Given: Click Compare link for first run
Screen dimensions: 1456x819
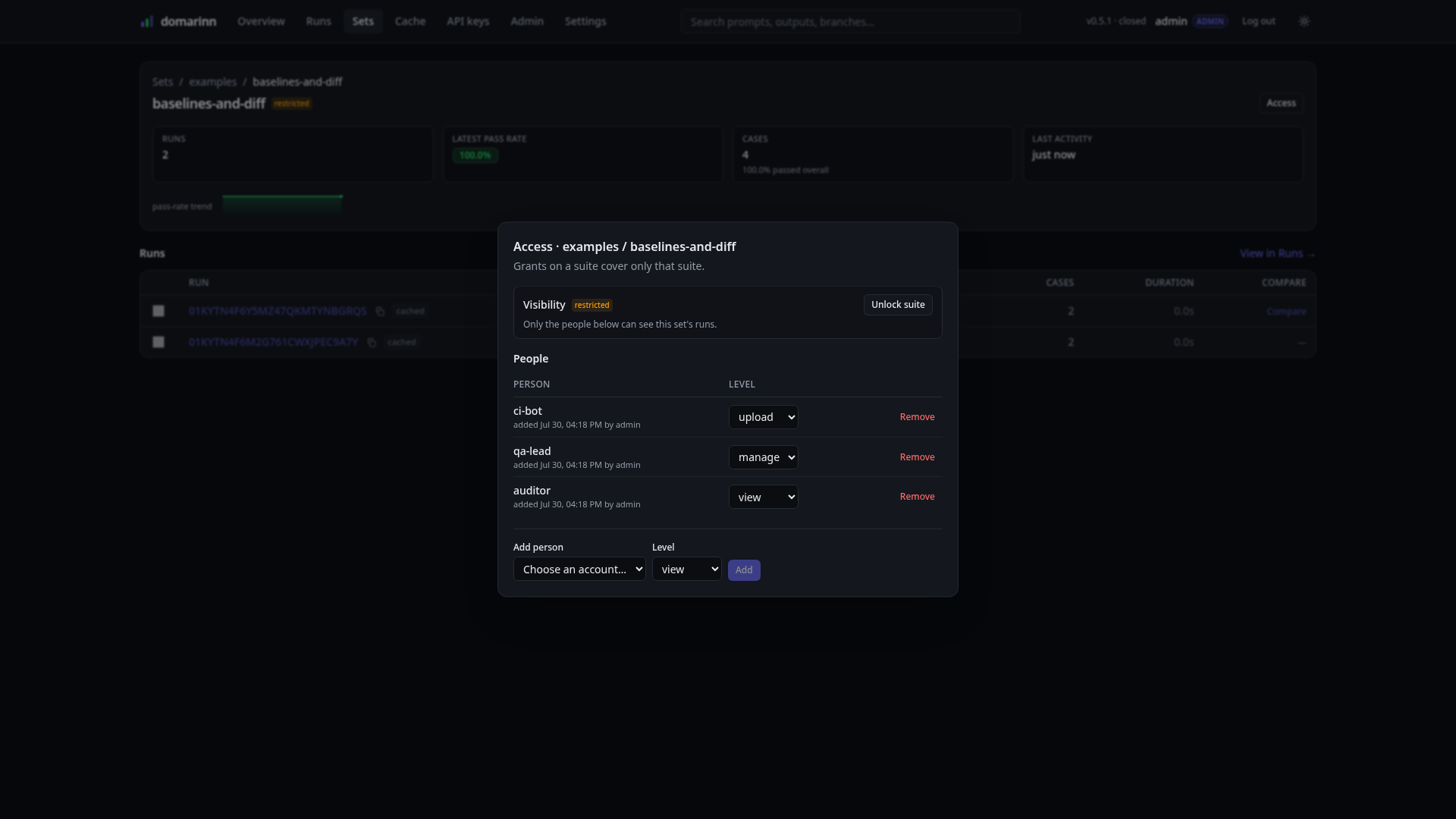Looking at the screenshot, I should pos(1286,312).
